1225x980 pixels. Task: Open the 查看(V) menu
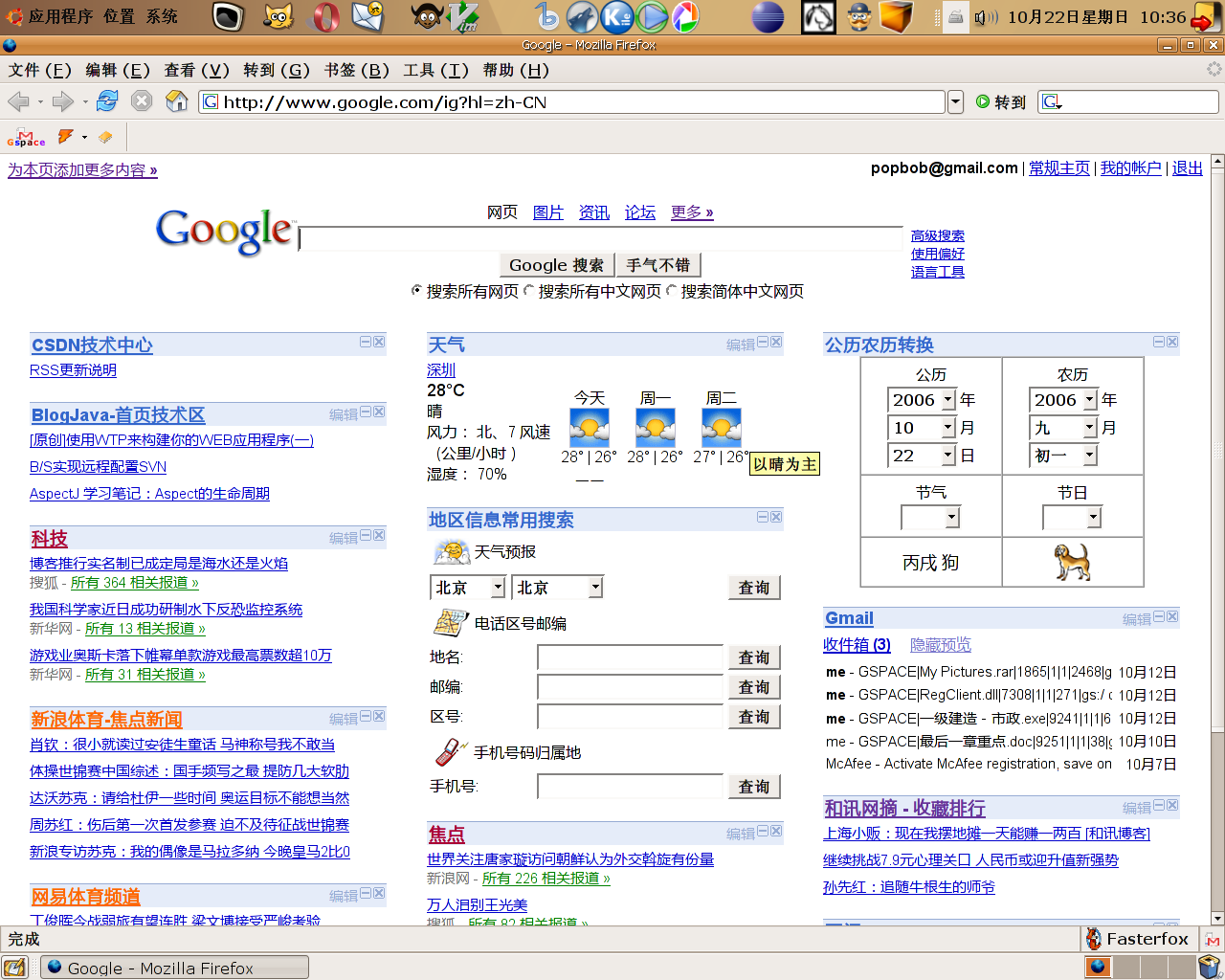click(x=197, y=70)
